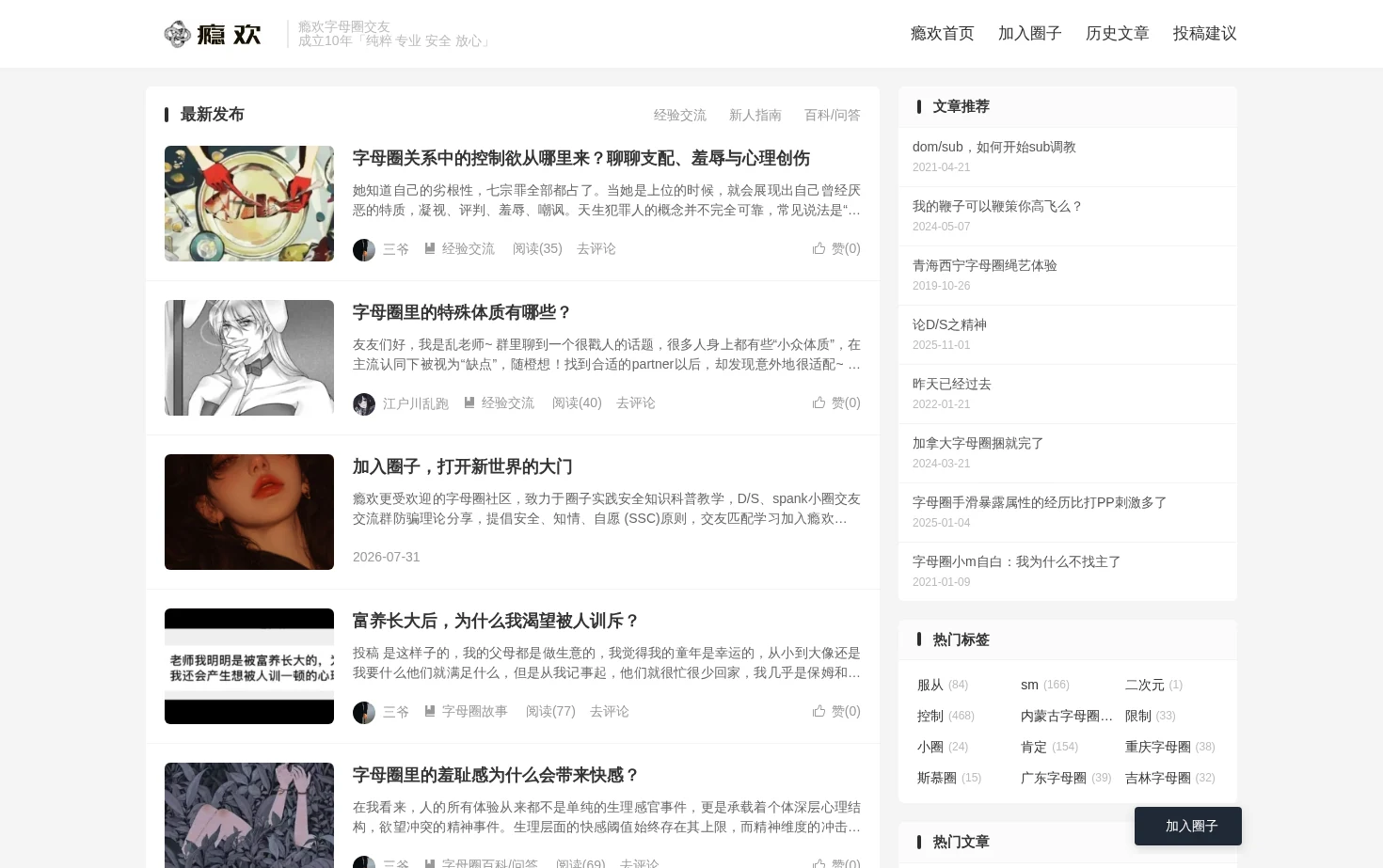Image resolution: width=1383 pixels, height=868 pixels.
Task: Click thumbs-up icon on the 控制欲 article
Action: (x=819, y=248)
